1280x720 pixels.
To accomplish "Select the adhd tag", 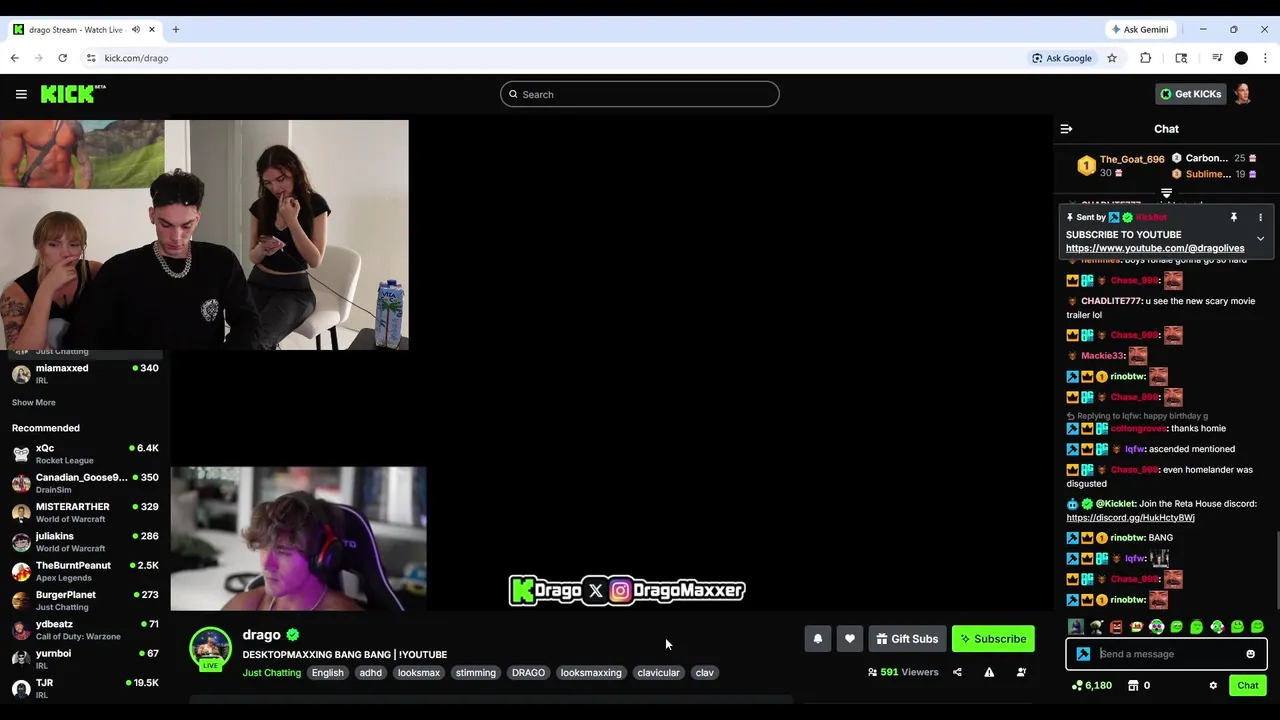I will [x=371, y=673].
